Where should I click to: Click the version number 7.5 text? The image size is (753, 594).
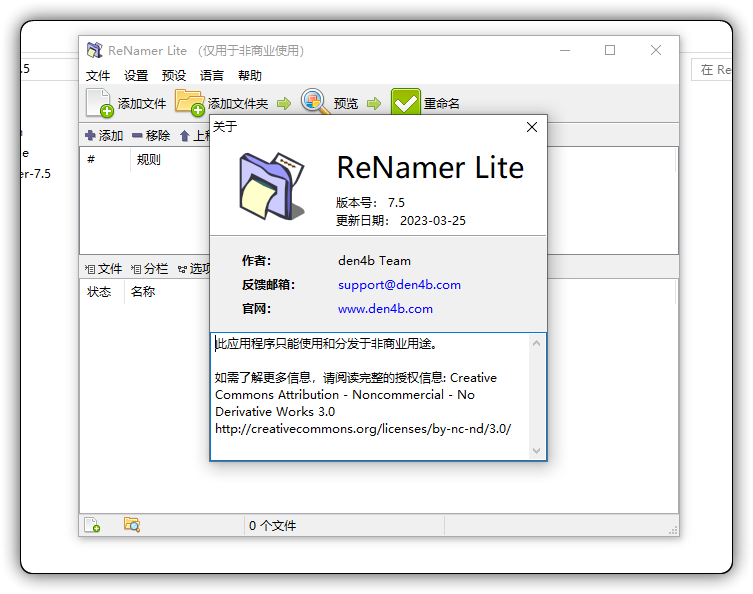396,203
